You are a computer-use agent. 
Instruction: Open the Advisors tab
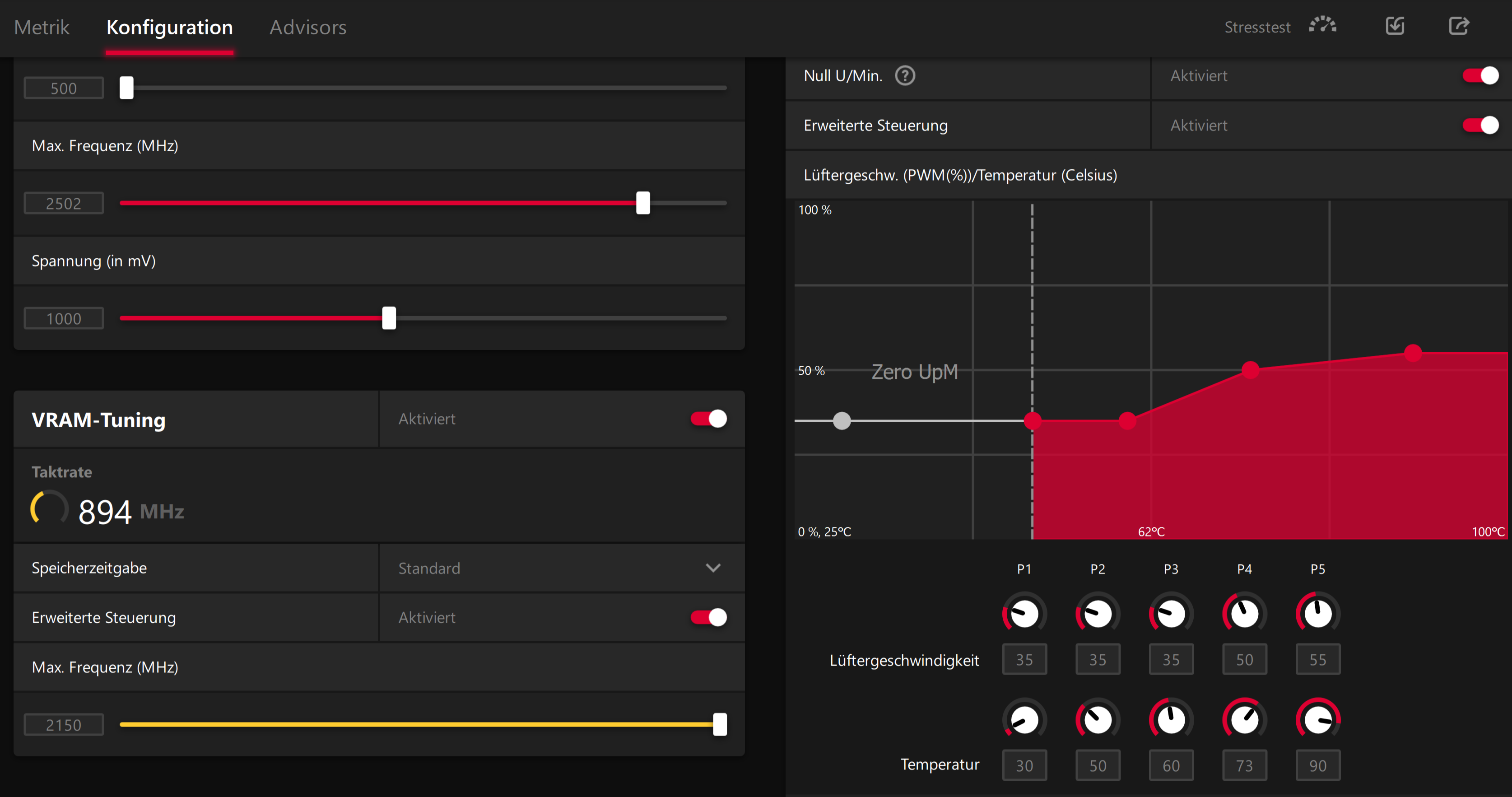(307, 27)
